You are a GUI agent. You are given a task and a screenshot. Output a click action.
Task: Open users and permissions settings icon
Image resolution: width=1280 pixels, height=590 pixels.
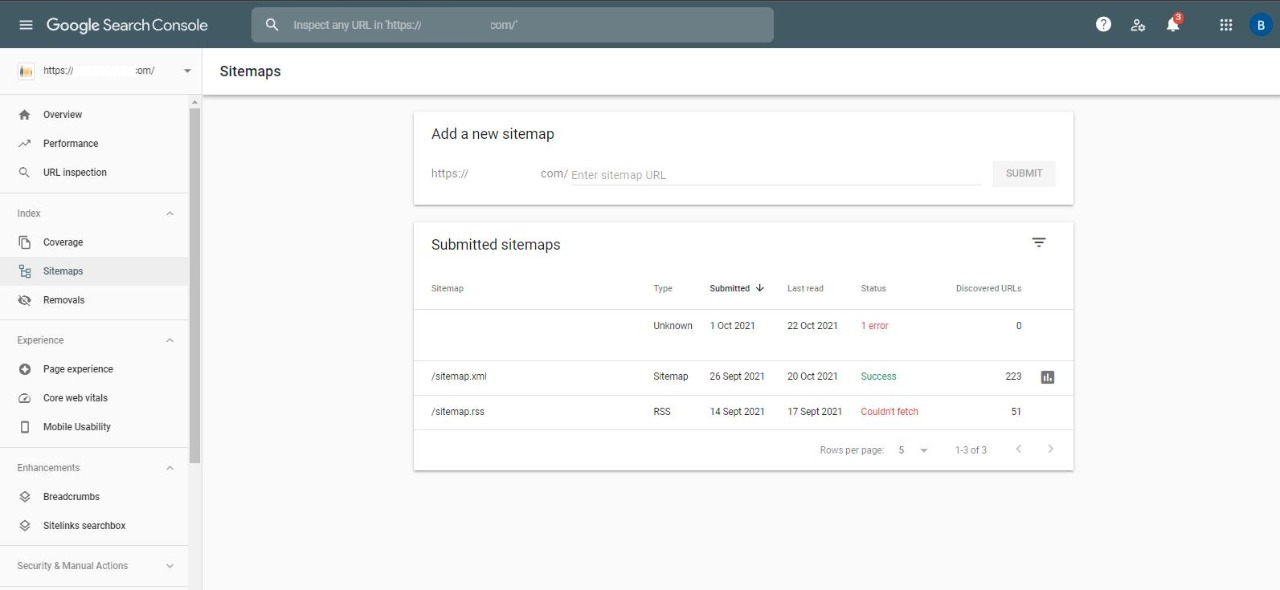click(x=1138, y=25)
